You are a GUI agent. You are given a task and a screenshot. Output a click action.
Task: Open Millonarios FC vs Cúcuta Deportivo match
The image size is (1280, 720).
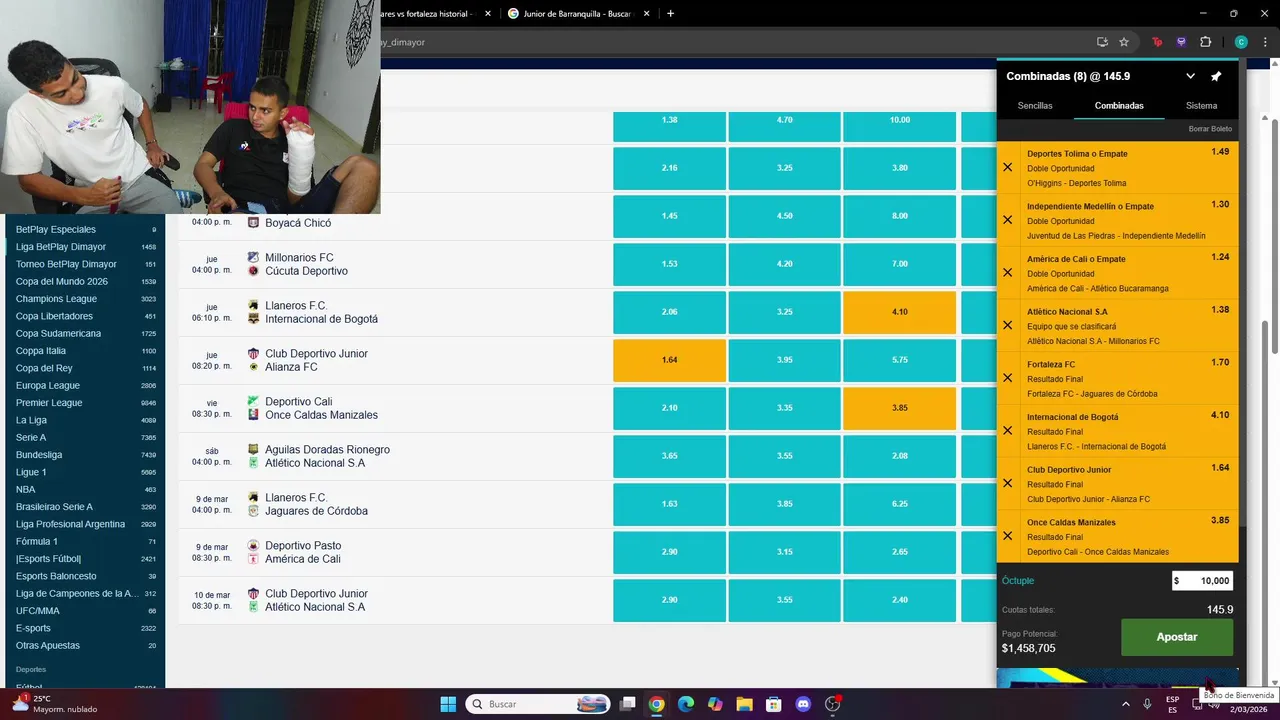[x=306, y=264]
